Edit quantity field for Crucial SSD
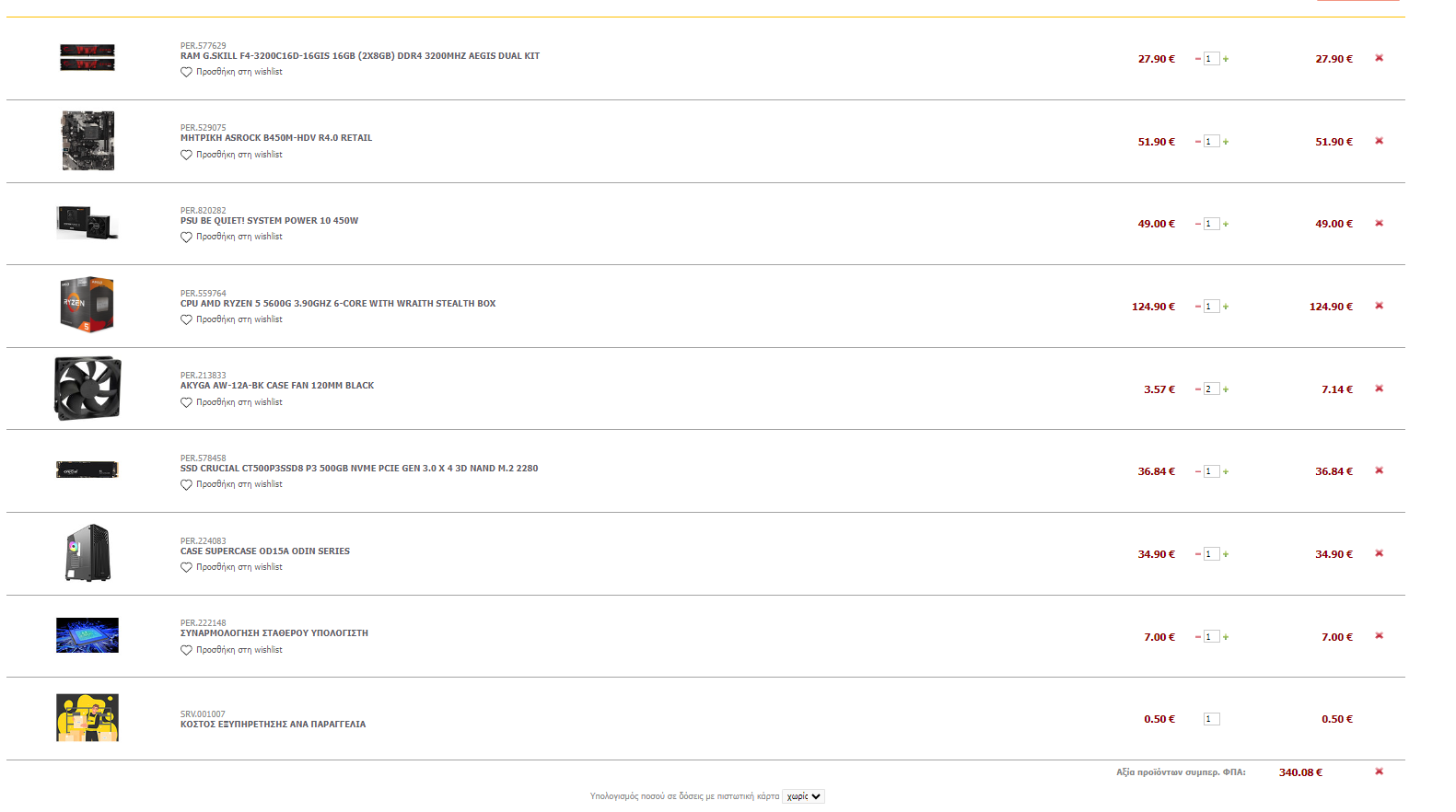 (1211, 471)
